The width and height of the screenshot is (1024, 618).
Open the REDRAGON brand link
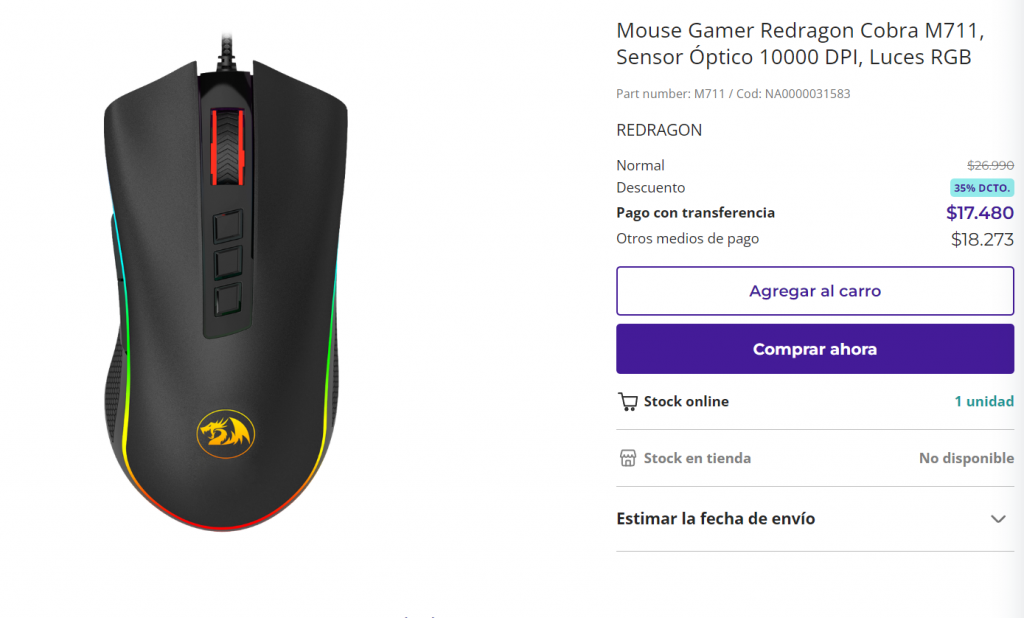tap(659, 130)
